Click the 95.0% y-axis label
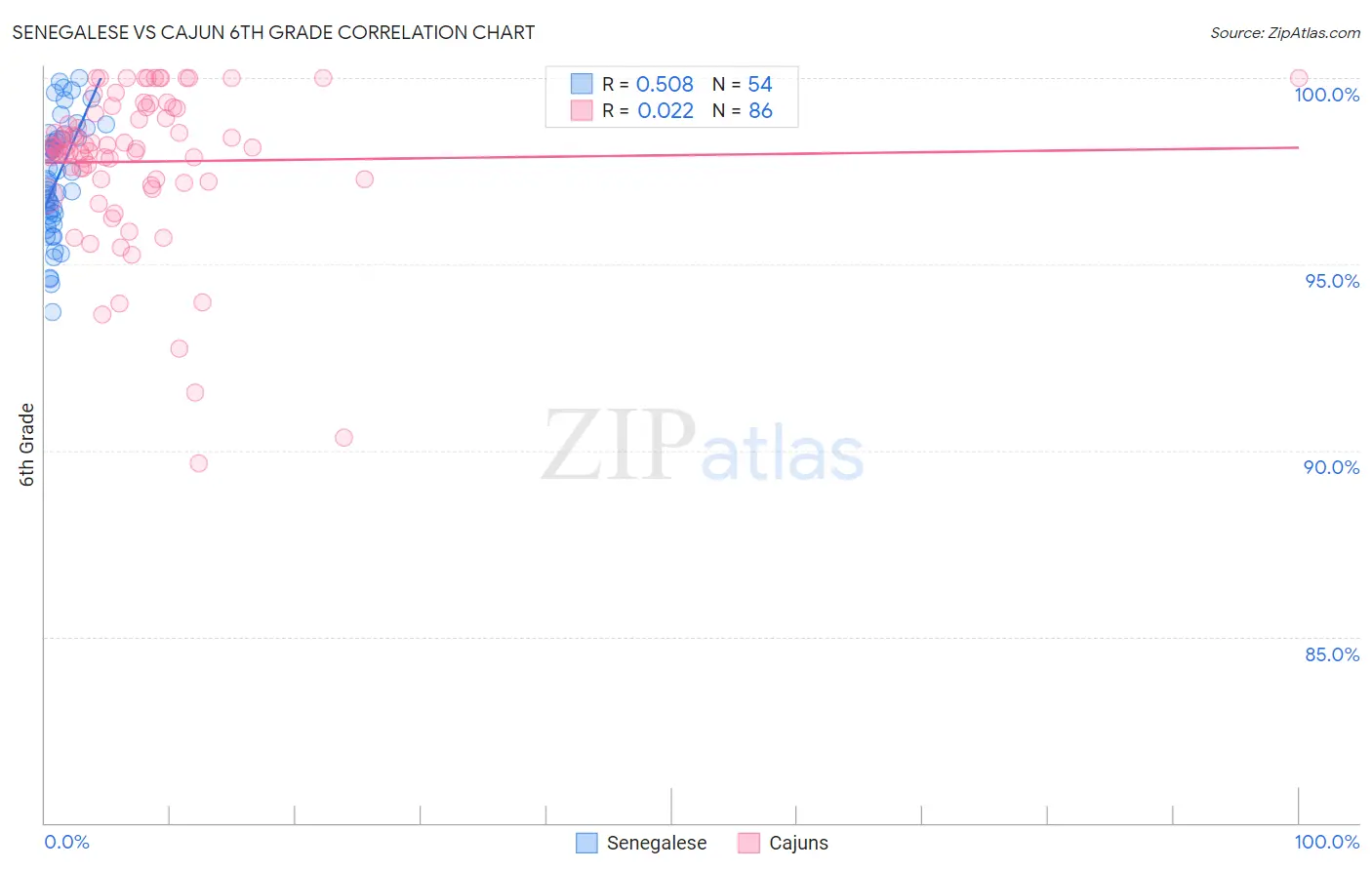 coord(1332,281)
